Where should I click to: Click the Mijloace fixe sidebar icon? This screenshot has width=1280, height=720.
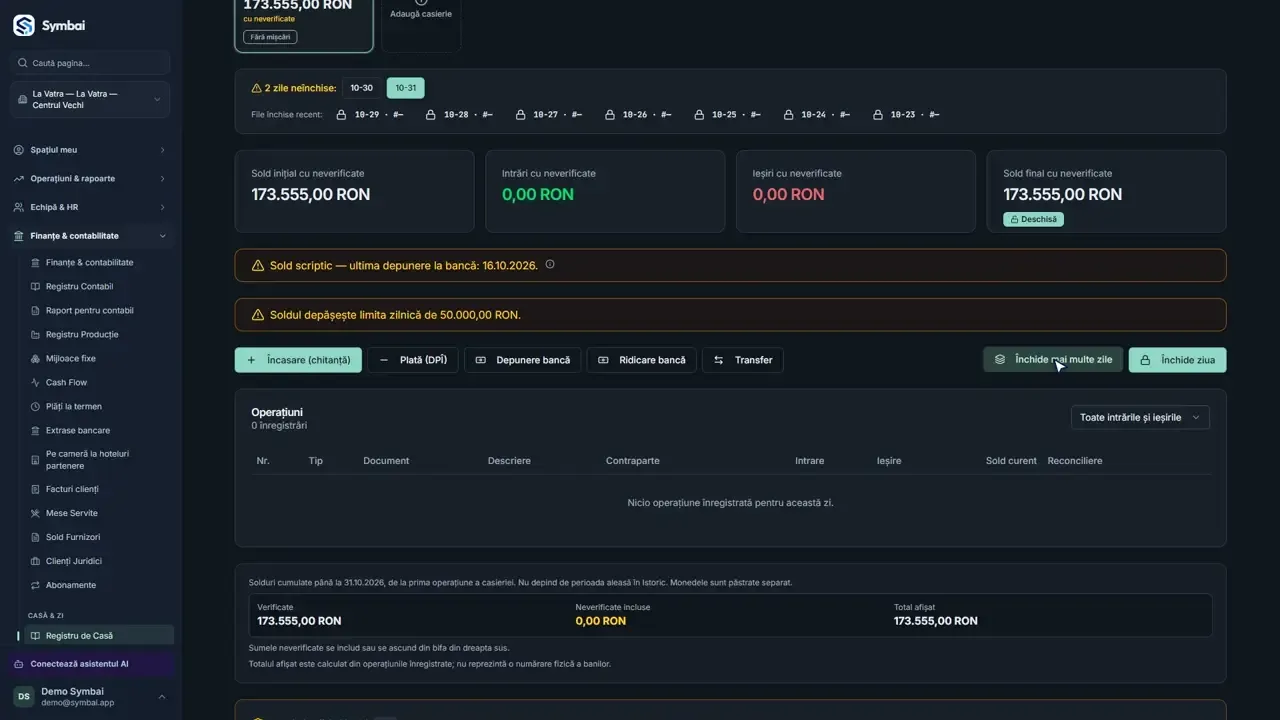(x=36, y=359)
